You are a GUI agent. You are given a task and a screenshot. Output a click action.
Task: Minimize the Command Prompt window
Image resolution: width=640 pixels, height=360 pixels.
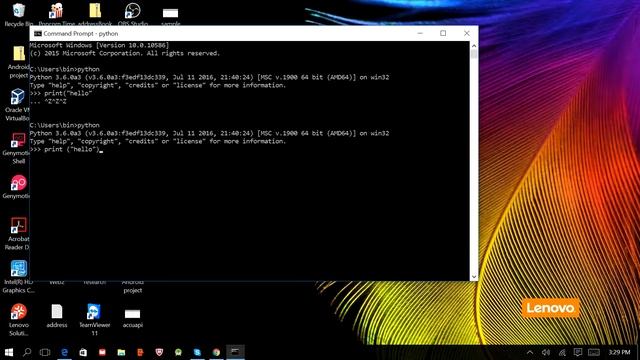pyautogui.click(x=420, y=33)
